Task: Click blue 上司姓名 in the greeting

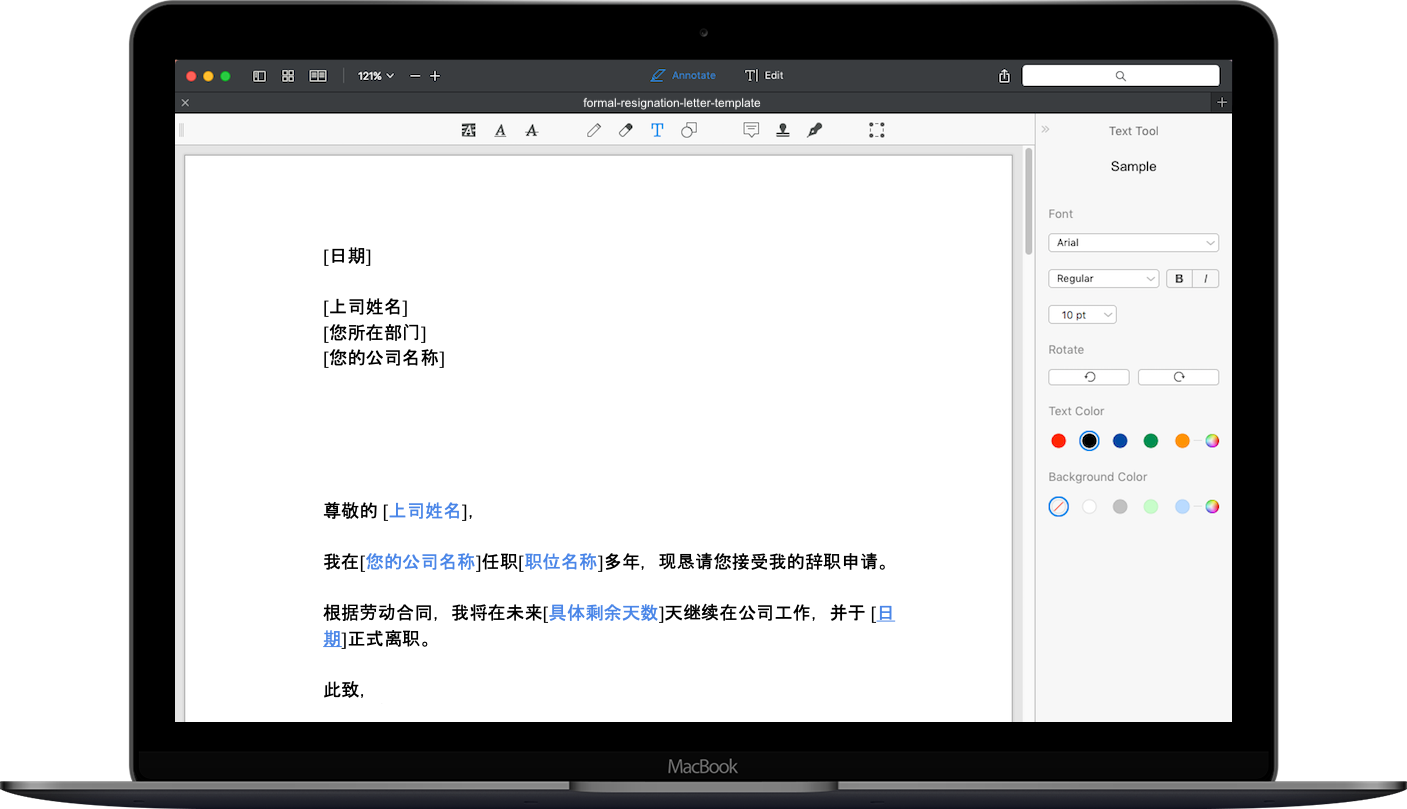Action: pyautogui.click(x=425, y=511)
